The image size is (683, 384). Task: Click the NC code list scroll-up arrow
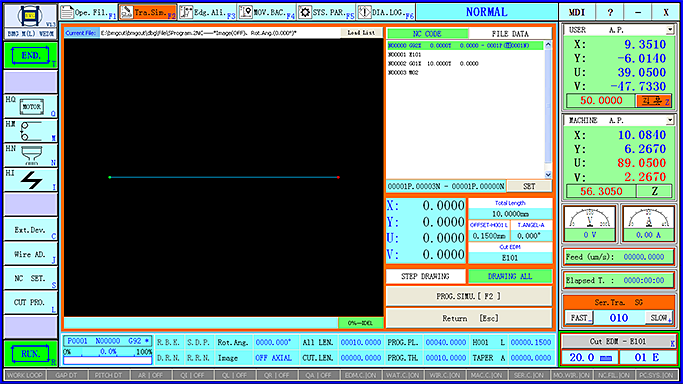pos(548,44)
